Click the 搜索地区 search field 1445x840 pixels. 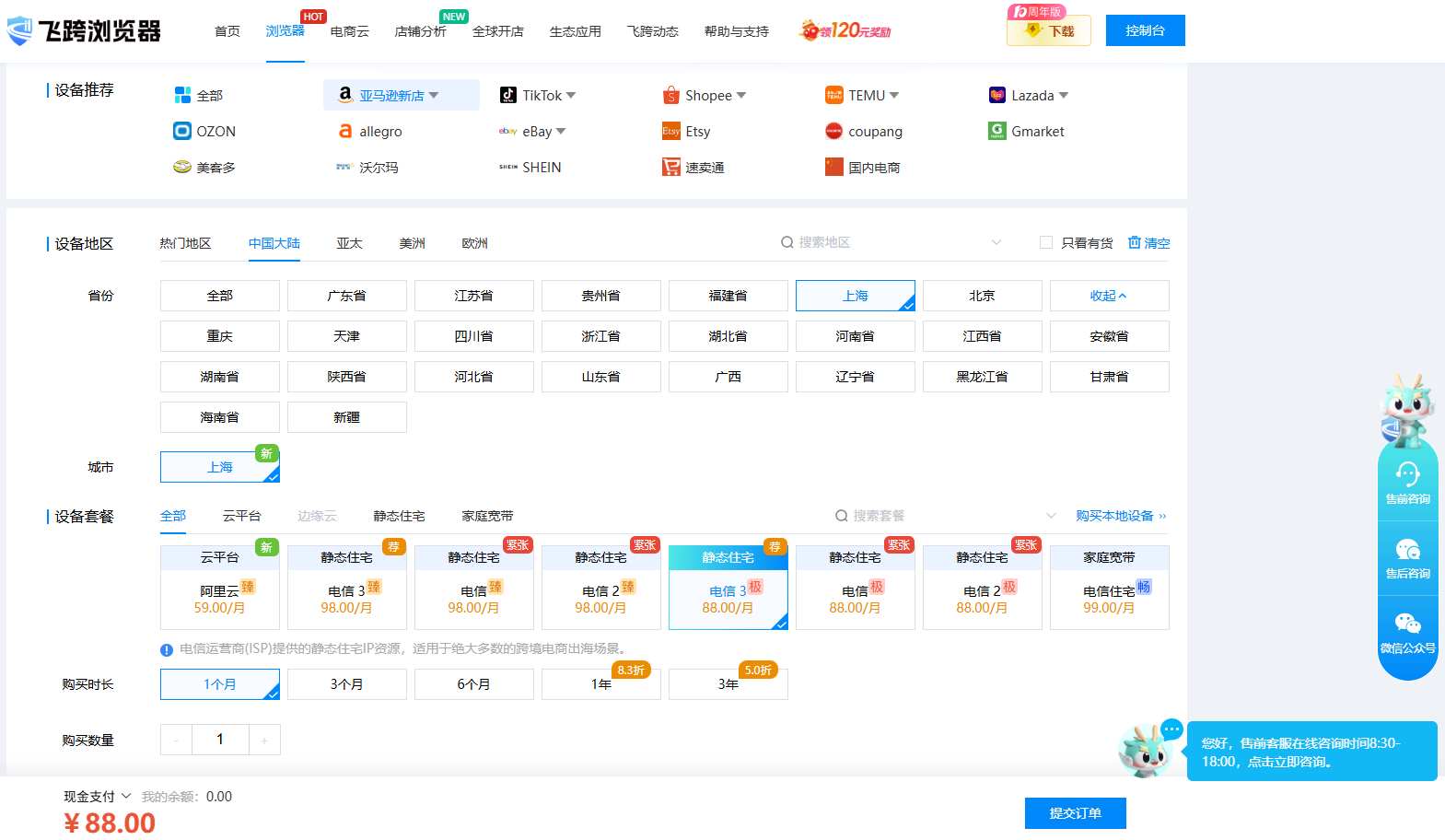[x=884, y=242]
